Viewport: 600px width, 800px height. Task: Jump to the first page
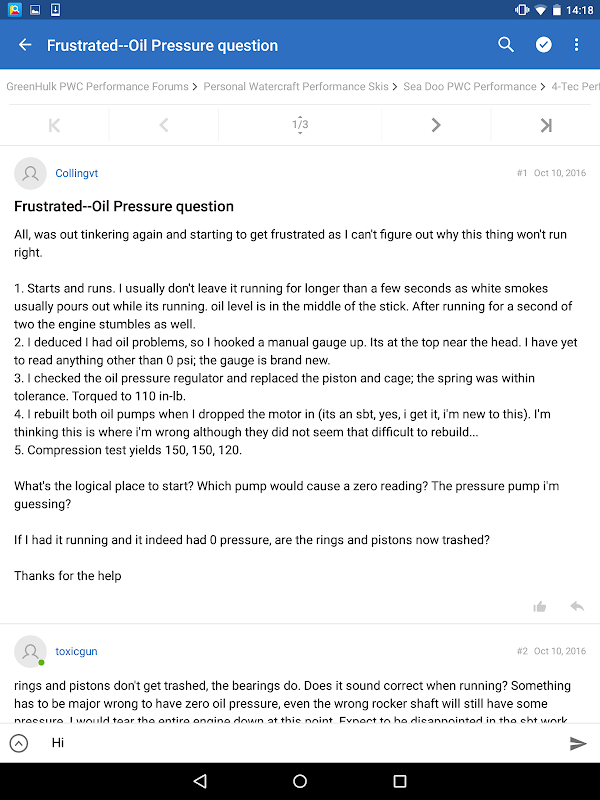pos(54,125)
